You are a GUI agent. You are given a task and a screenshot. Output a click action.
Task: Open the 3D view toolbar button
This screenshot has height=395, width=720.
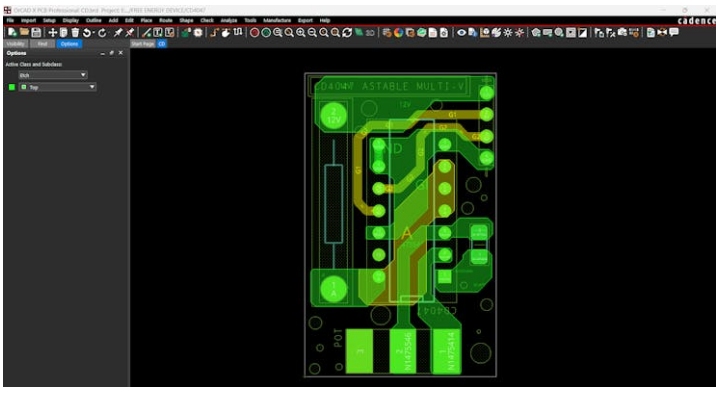(x=370, y=33)
